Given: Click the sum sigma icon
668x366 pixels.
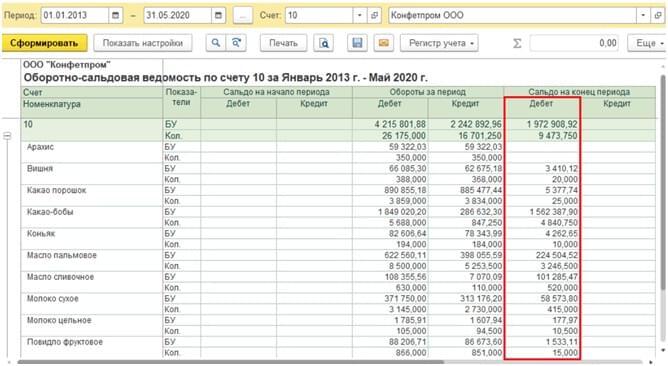Looking at the screenshot, I should tap(517, 43).
